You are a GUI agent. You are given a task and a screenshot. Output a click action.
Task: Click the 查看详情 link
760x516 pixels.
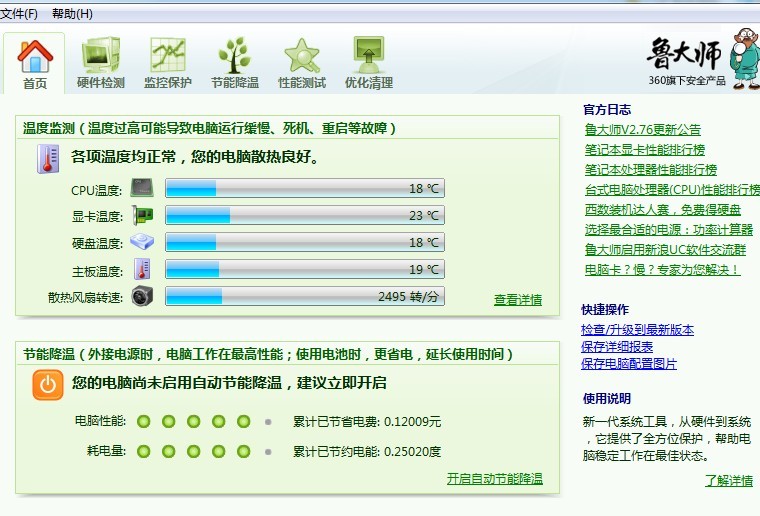[x=517, y=300]
